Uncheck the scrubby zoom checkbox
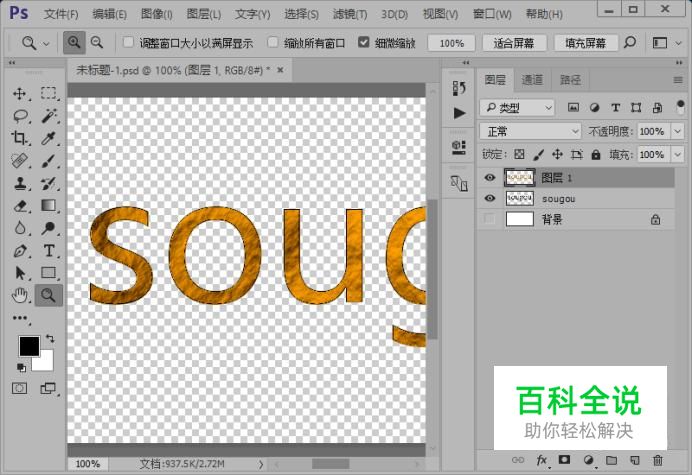Image resolution: width=692 pixels, height=475 pixels. coord(364,42)
